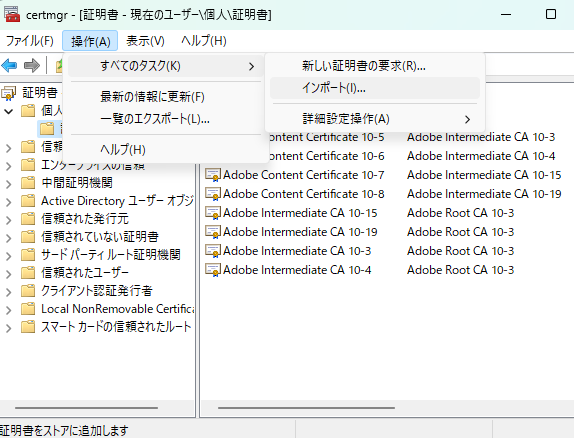The height and width of the screenshot is (438, 574).
Task: Click folder icon of 信頼されていない証明書
Action: pos(28,237)
